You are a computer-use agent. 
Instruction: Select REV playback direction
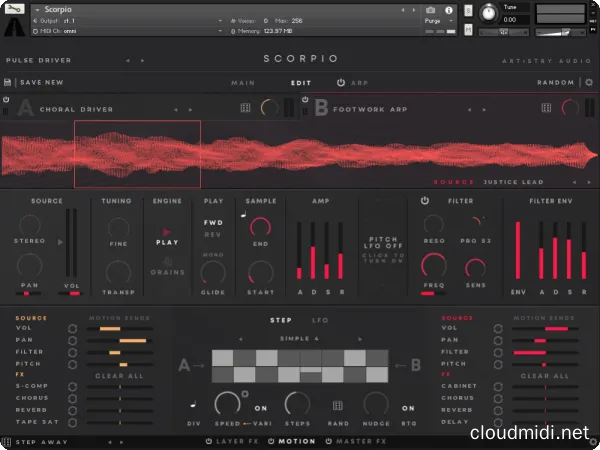coord(213,235)
